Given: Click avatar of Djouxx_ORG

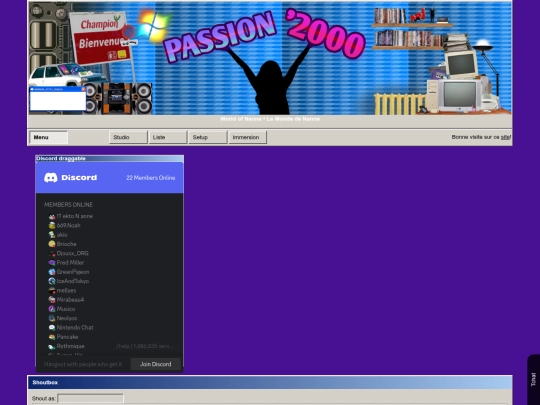Looking at the screenshot, I should pos(52,253).
